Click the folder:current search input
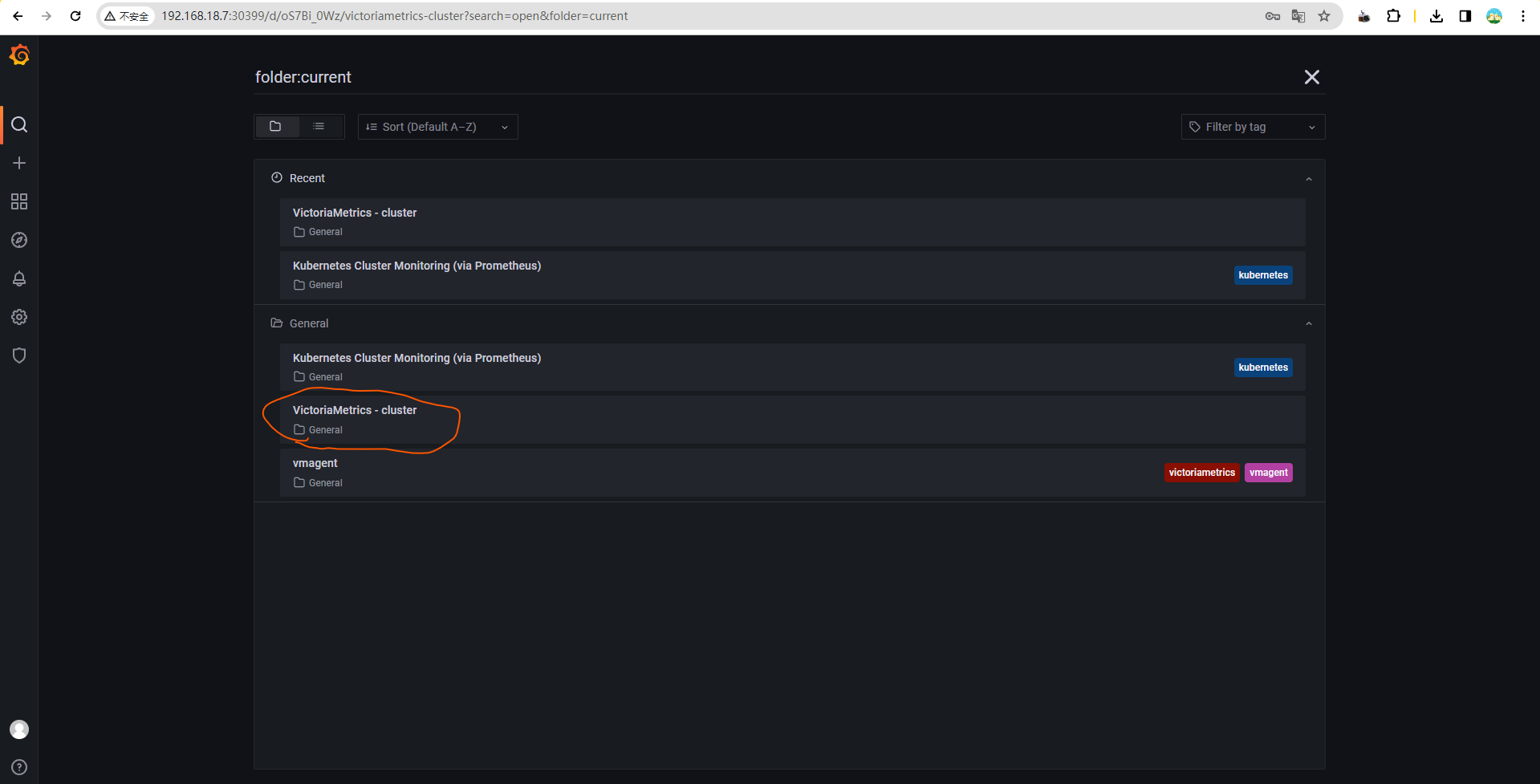 (770, 77)
